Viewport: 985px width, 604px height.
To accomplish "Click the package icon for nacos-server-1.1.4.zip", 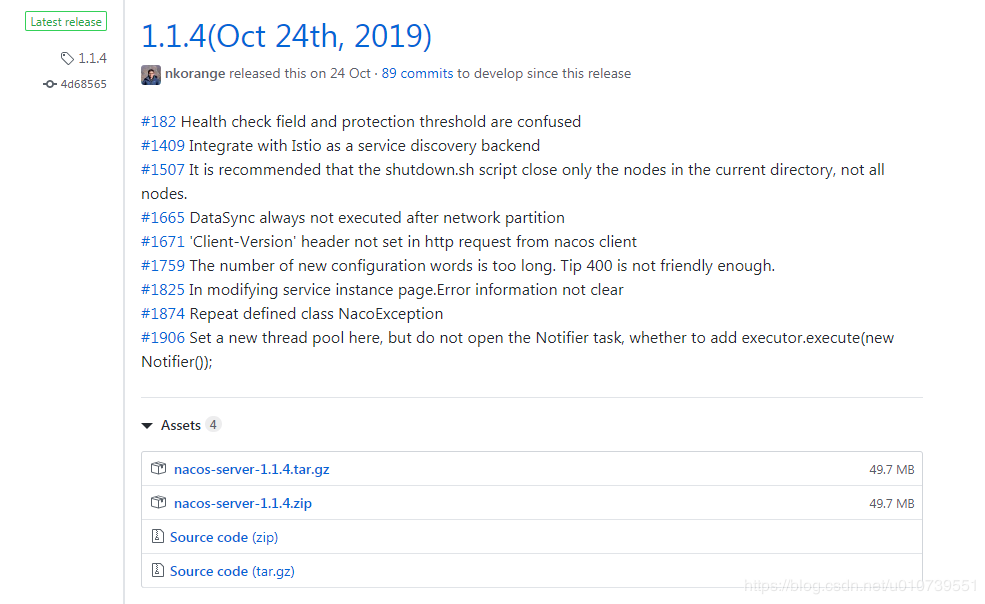I will (x=158, y=503).
